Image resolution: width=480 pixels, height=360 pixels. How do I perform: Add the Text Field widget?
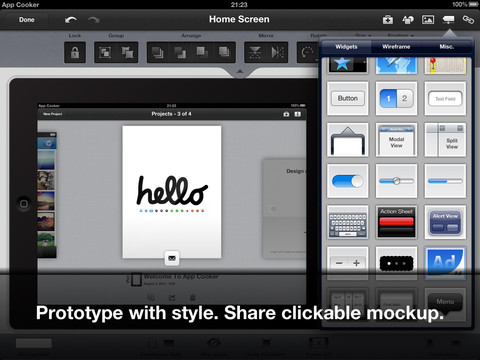click(x=445, y=98)
